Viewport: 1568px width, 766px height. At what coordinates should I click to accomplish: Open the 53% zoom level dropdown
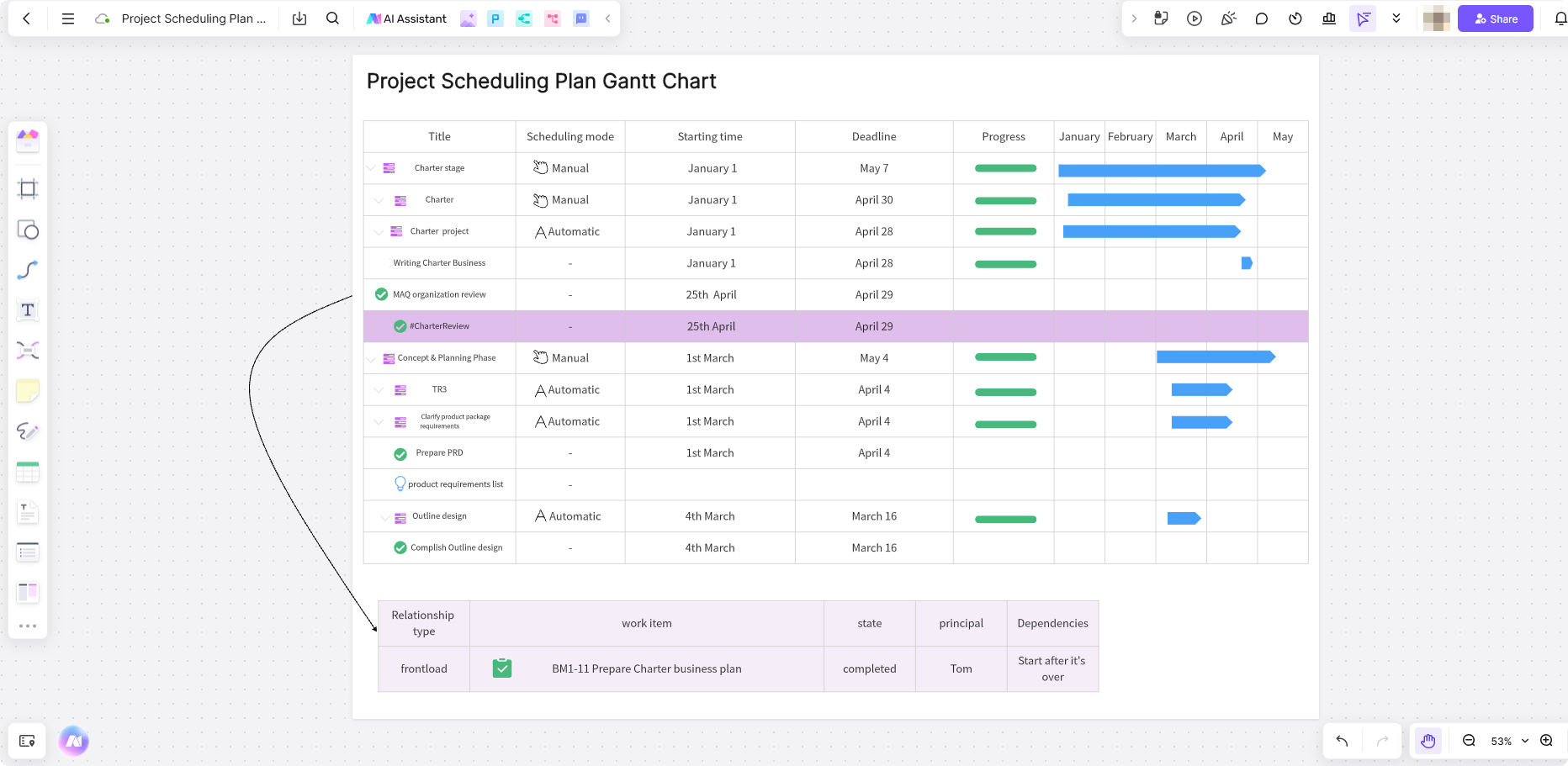tap(1509, 741)
